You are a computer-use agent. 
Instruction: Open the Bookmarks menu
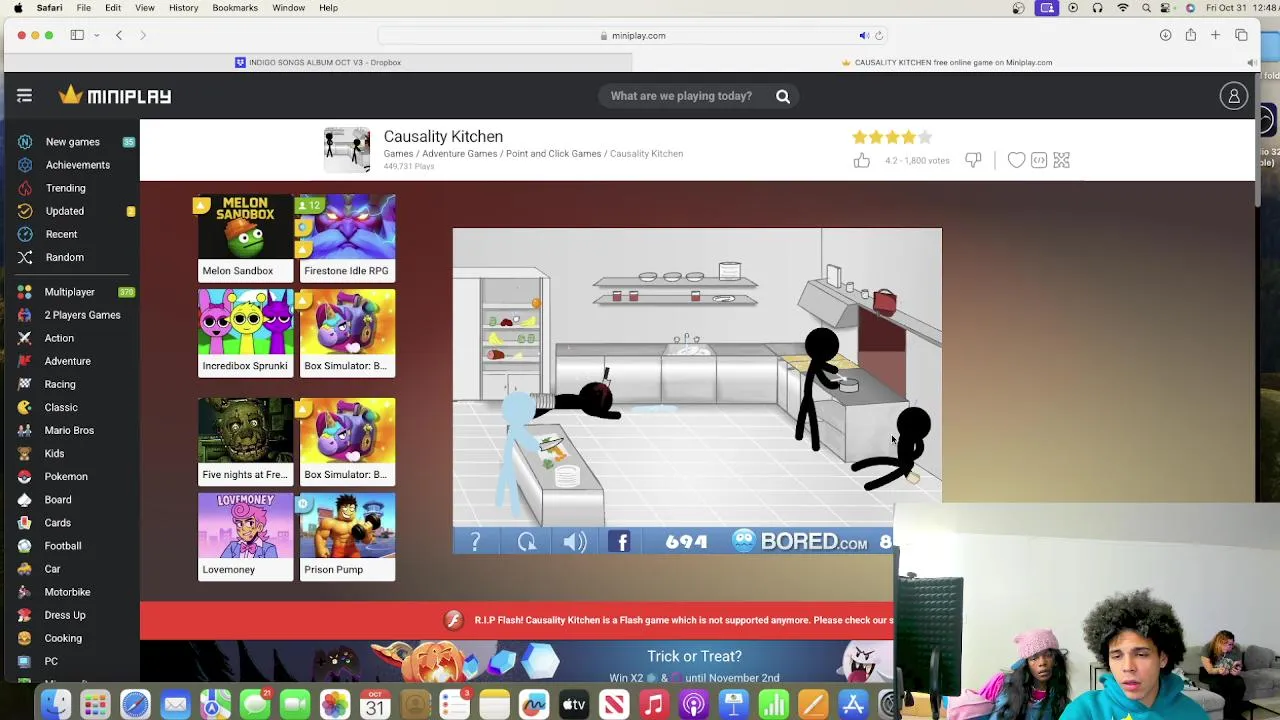[235, 8]
